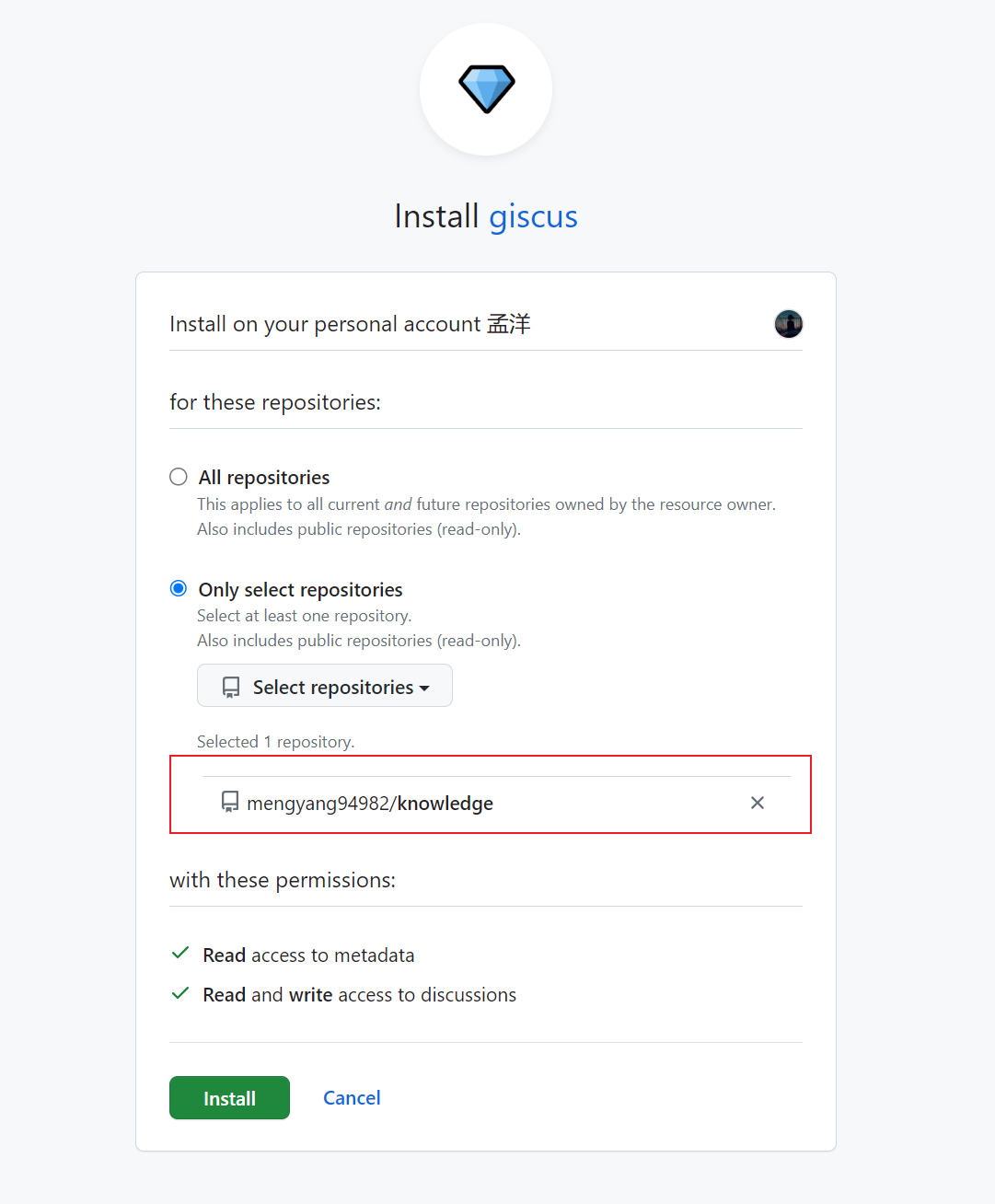Click the Only select repositories label

pyautogui.click(x=301, y=590)
